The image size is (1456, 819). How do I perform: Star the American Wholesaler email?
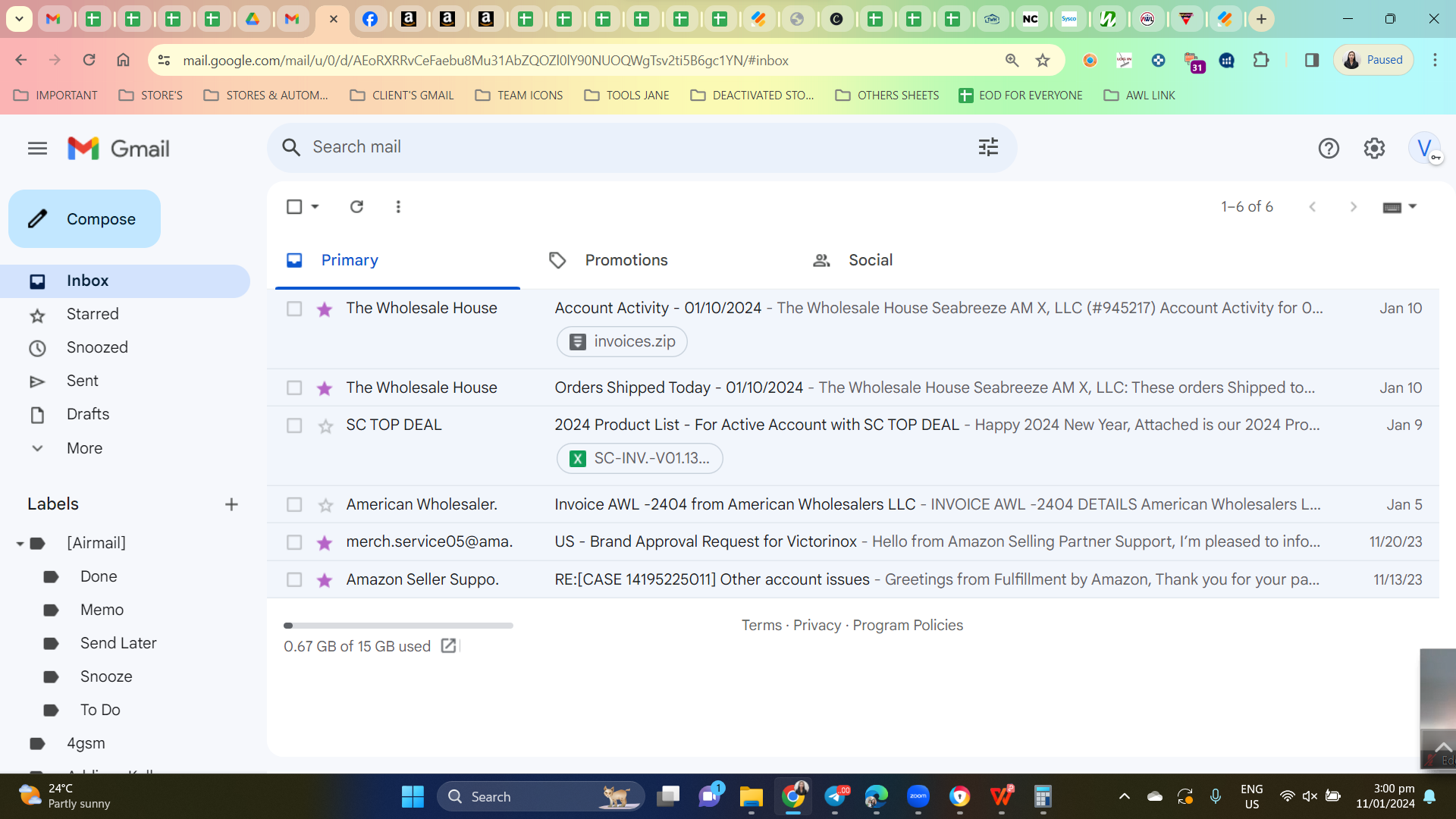[x=325, y=506]
